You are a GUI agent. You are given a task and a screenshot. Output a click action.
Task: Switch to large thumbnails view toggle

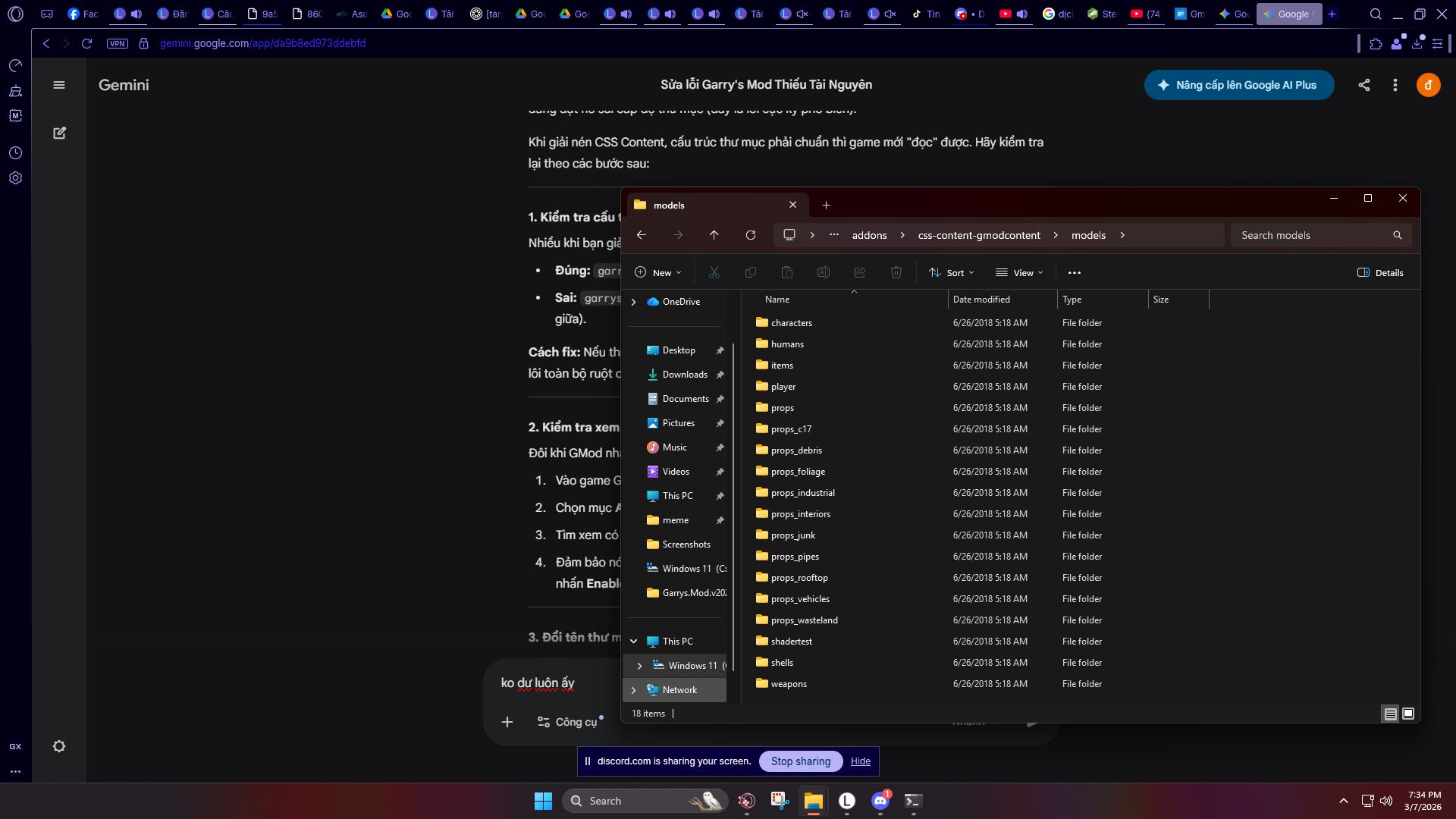(x=1408, y=714)
